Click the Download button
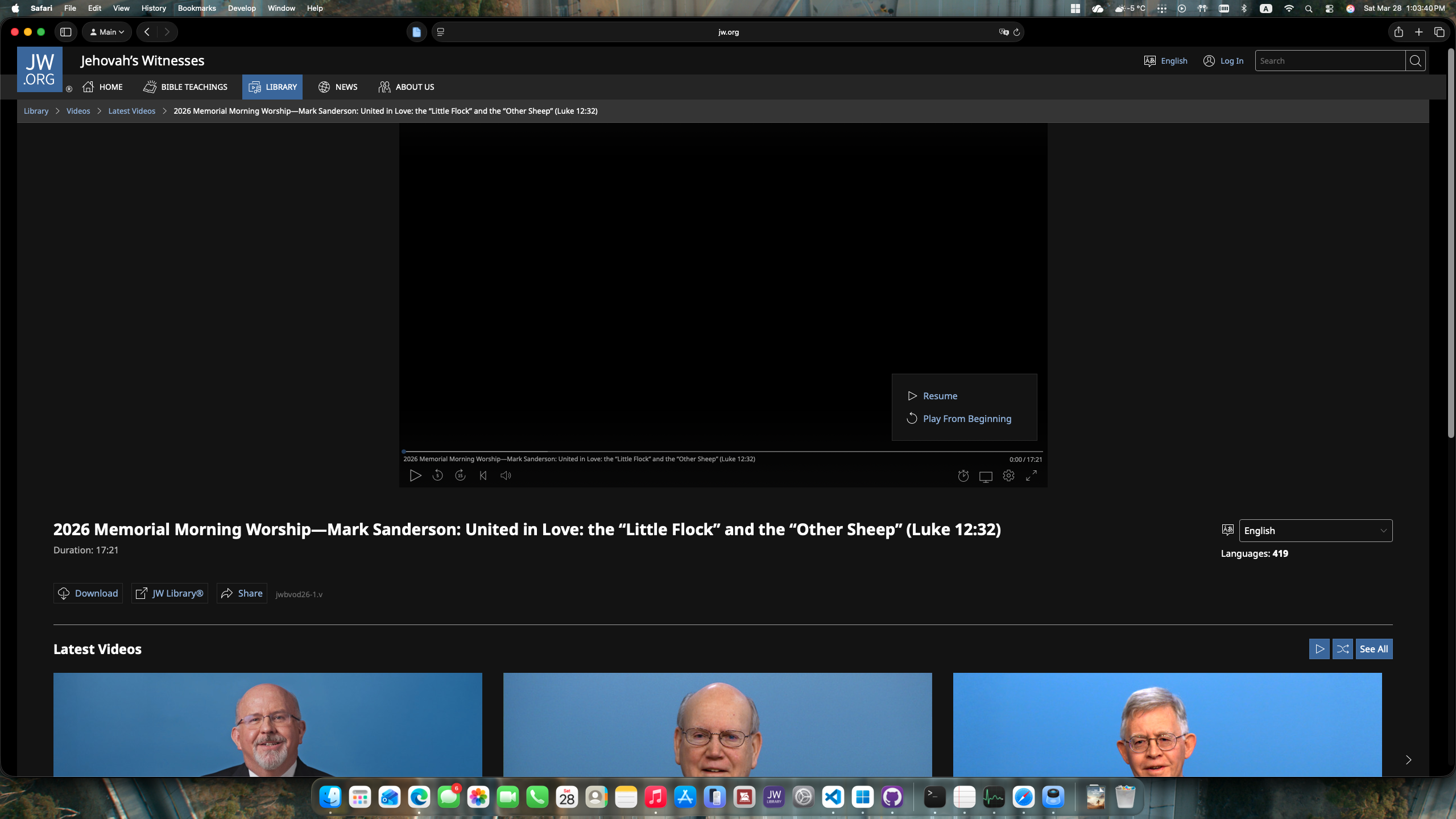The width and height of the screenshot is (1456, 819). click(x=88, y=593)
